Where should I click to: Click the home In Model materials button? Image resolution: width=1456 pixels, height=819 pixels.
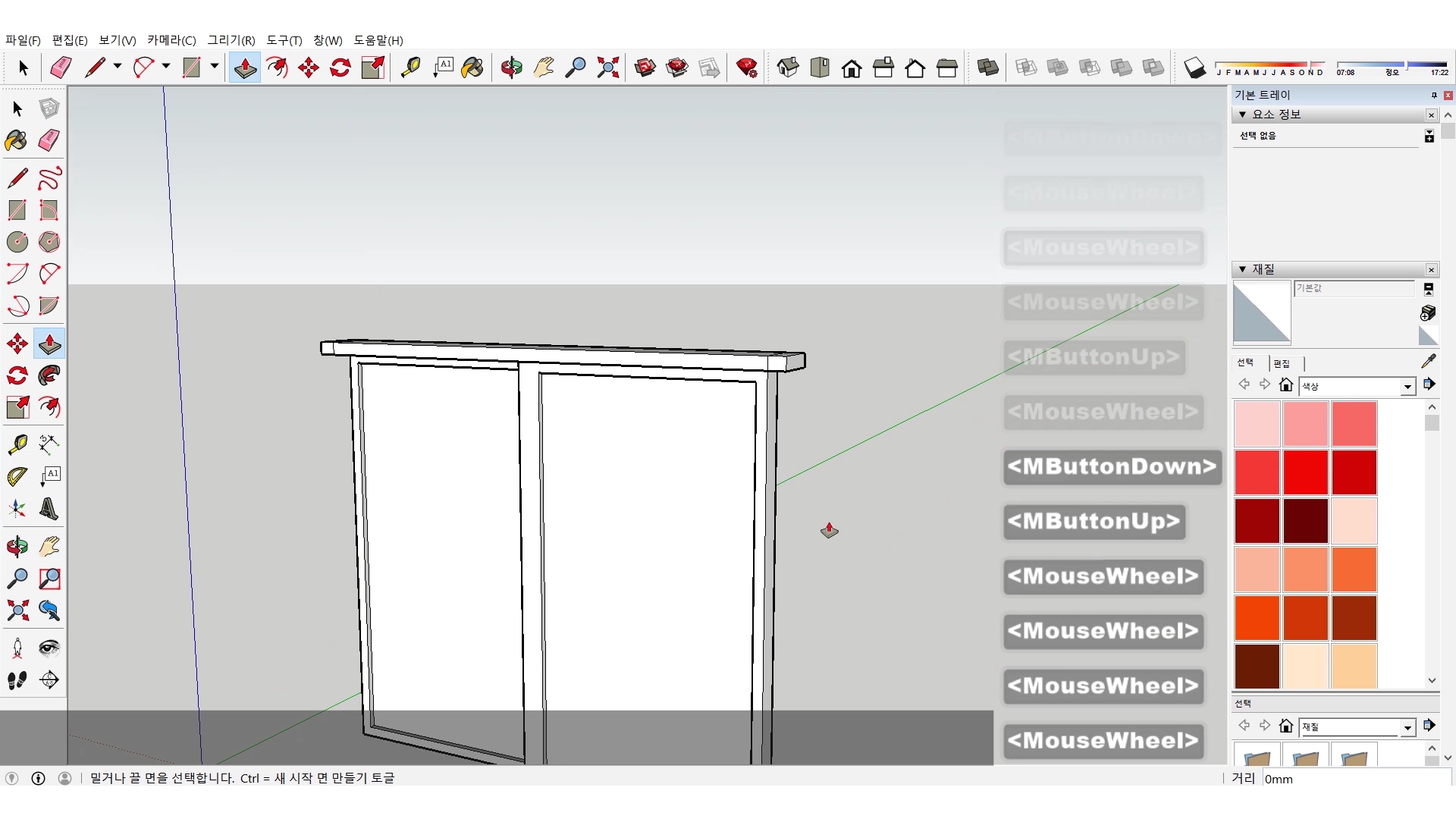[x=1285, y=385]
